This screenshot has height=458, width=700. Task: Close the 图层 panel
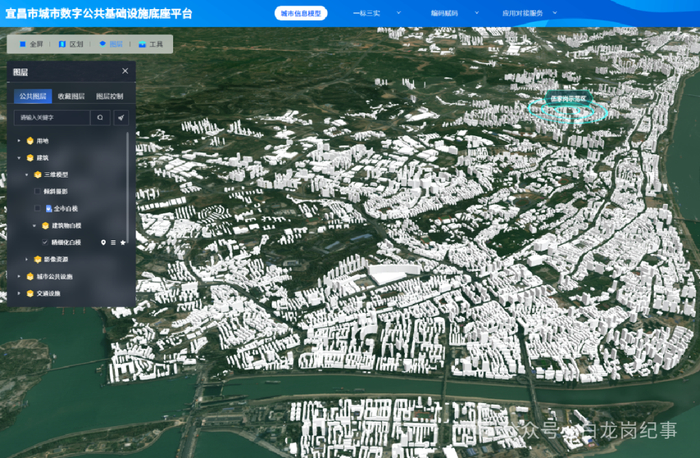click(x=125, y=71)
